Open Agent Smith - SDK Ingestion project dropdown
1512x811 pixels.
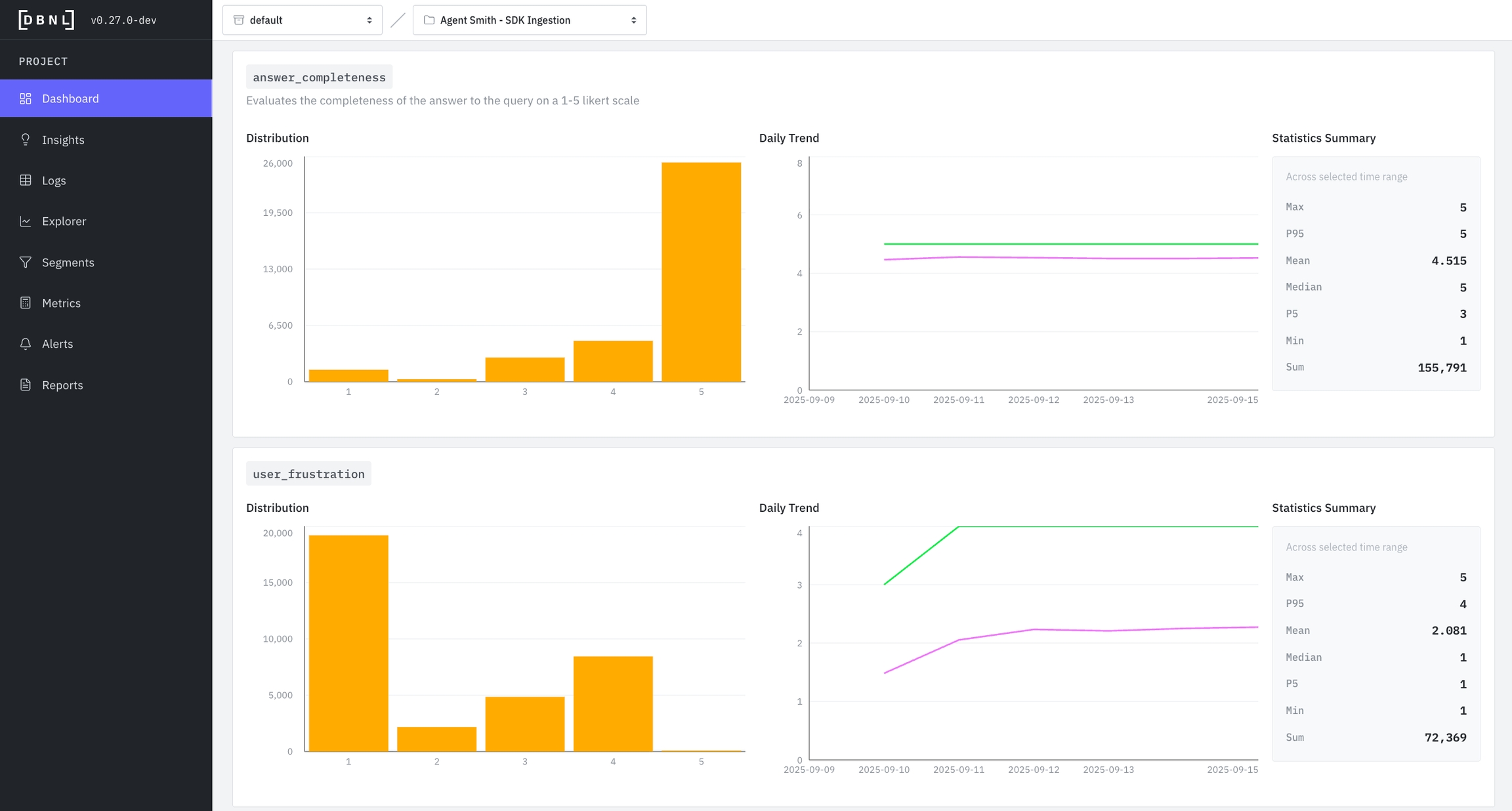point(529,20)
